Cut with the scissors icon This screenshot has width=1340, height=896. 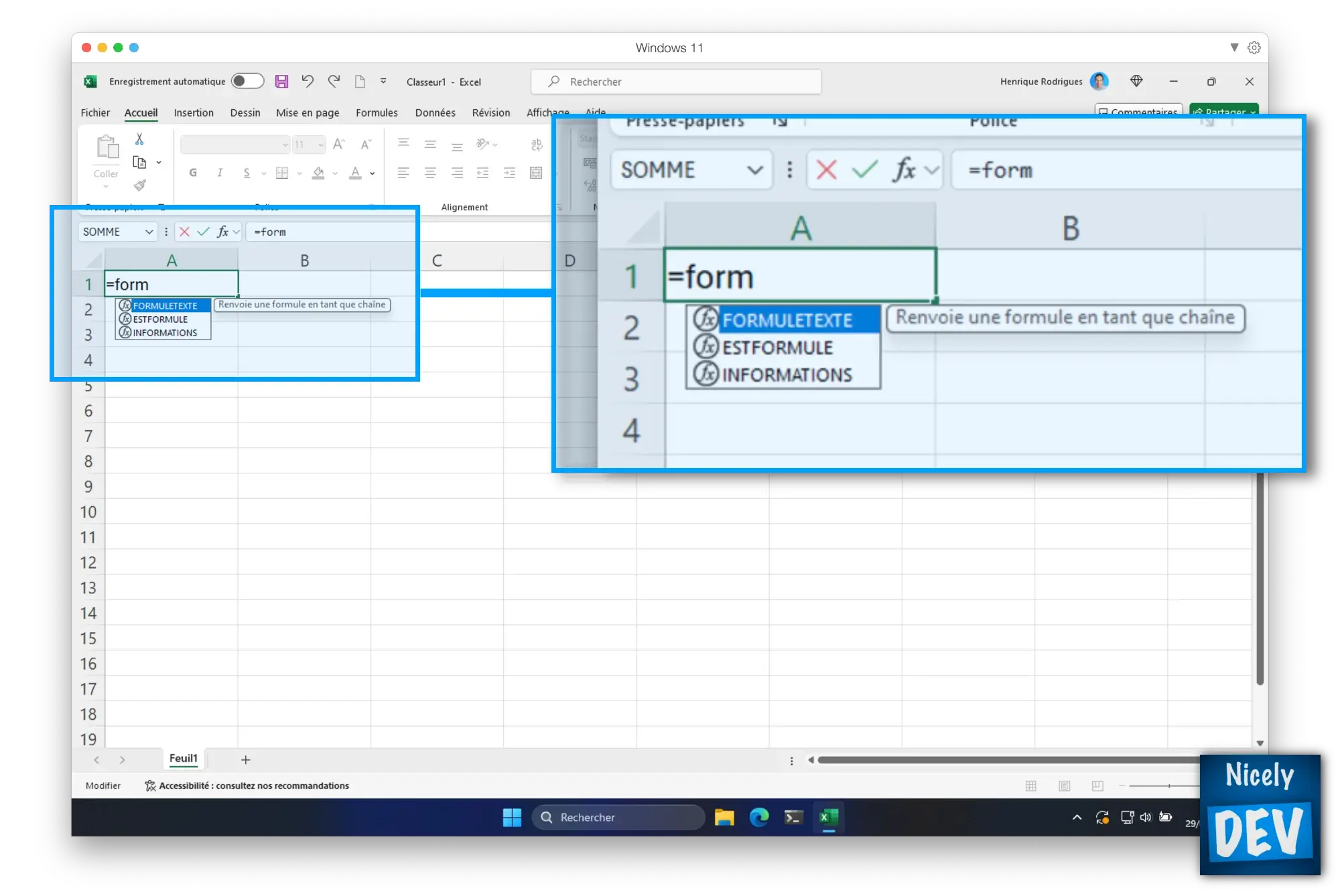139,139
